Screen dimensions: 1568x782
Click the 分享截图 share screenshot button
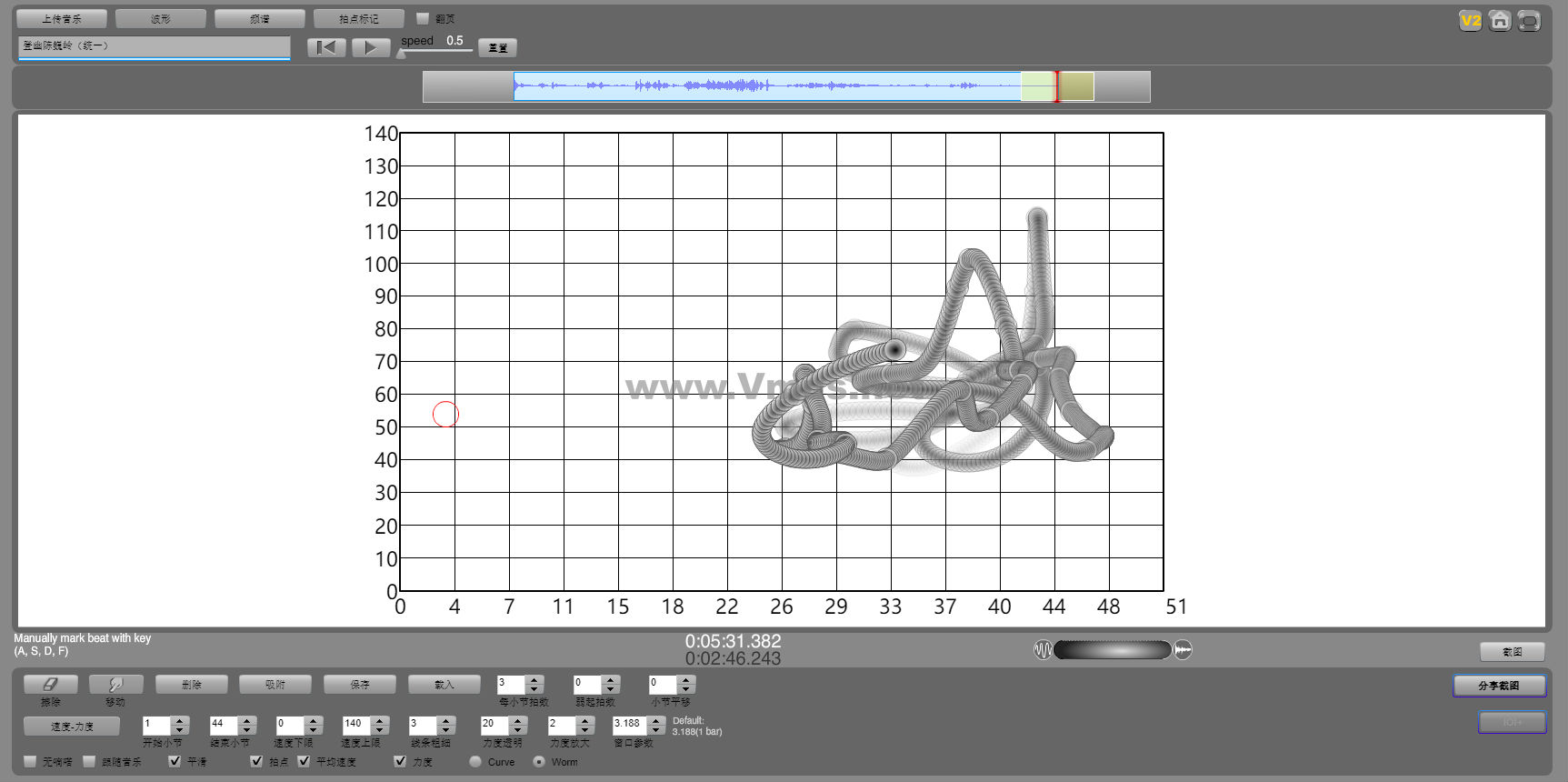[1499, 686]
